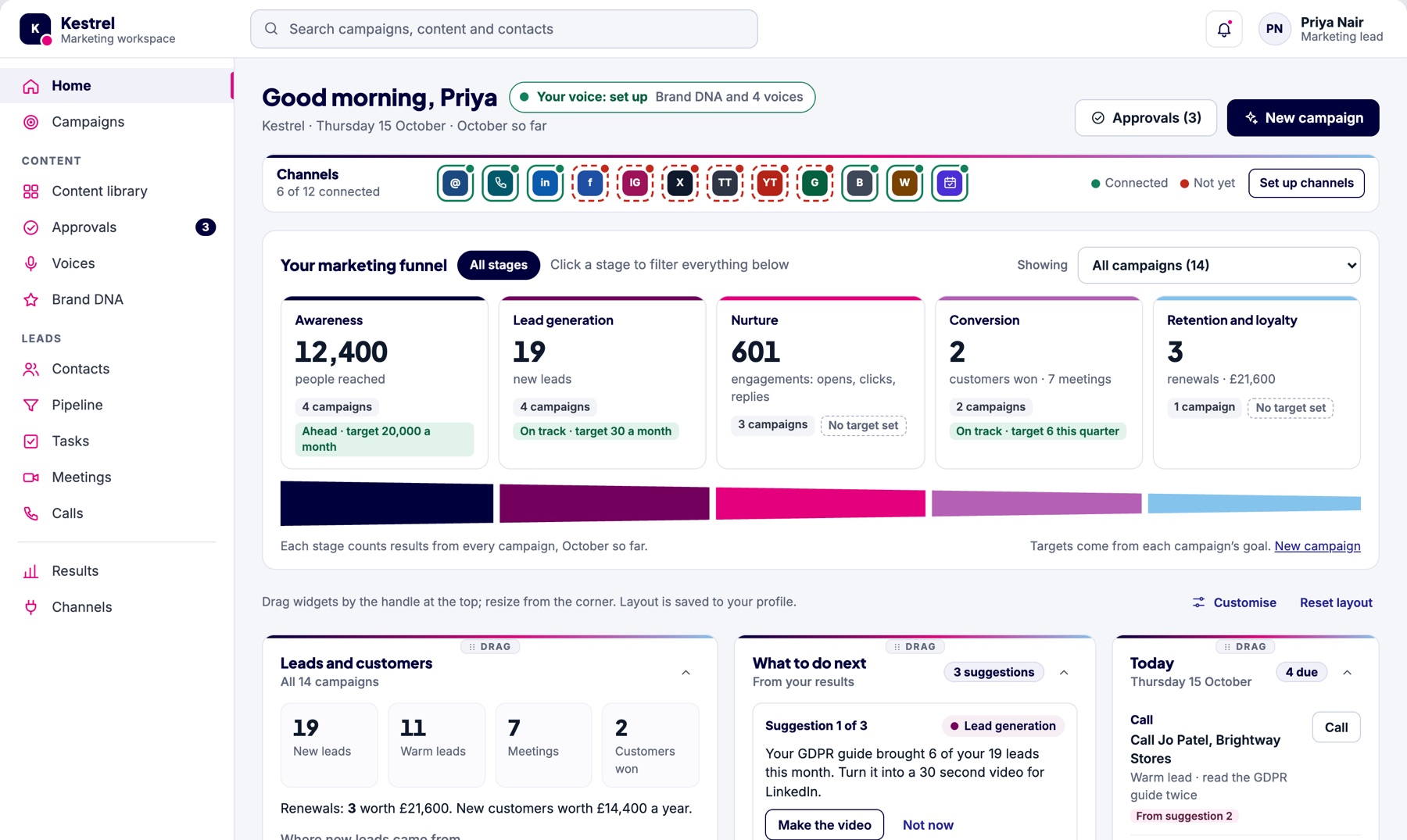Open Approvals (3) button in header
1407x840 pixels.
click(1146, 118)
